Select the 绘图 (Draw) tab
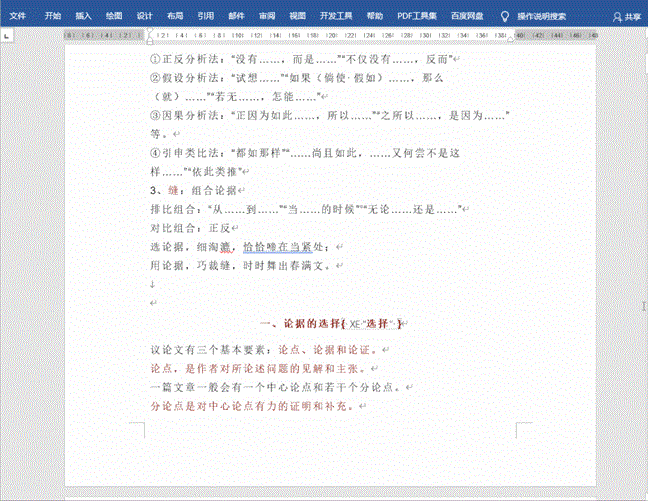The width and height of the screenshot is (648, 501). pos(114,16)
